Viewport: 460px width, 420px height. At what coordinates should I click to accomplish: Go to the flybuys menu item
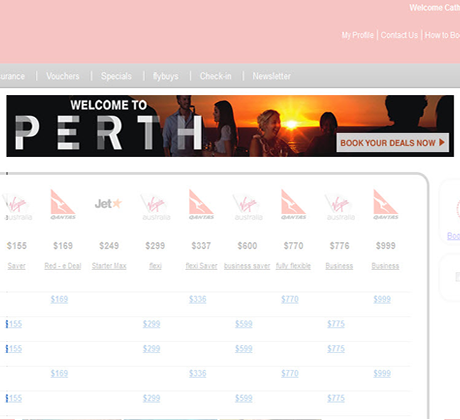pos(165,76)
